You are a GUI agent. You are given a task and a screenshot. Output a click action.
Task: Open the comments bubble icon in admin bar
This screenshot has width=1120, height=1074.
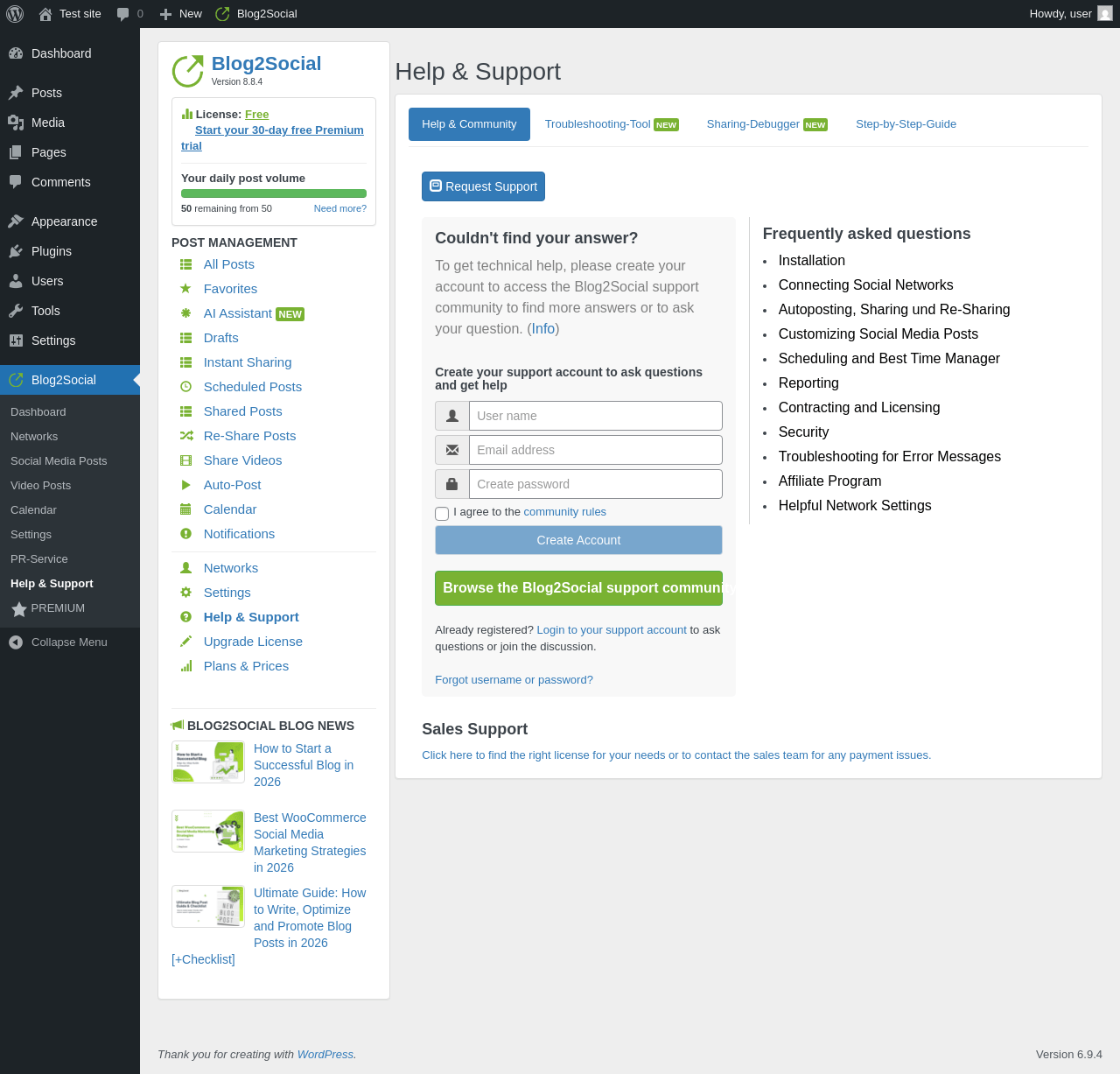click(123, 14)
